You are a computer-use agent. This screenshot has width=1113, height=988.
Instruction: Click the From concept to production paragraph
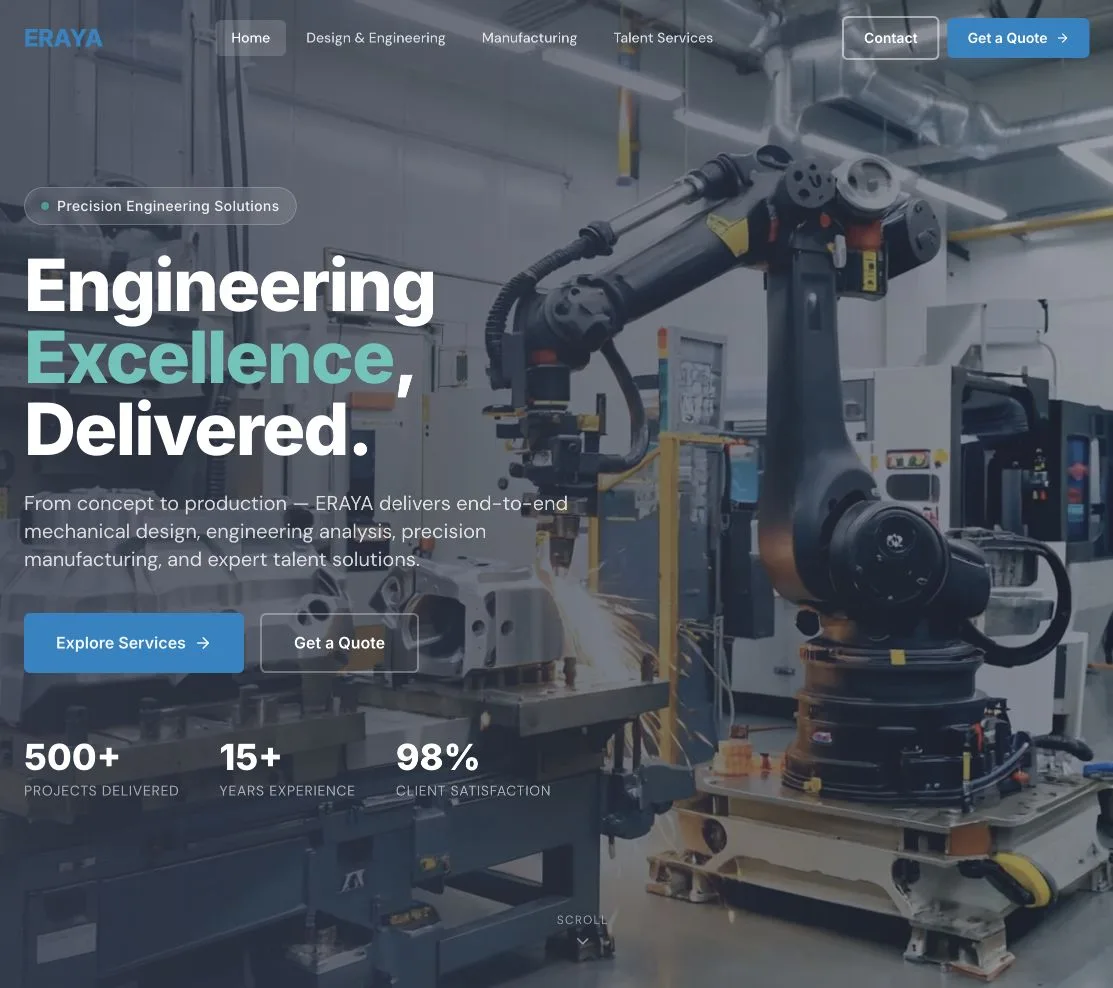click(296, 532)
